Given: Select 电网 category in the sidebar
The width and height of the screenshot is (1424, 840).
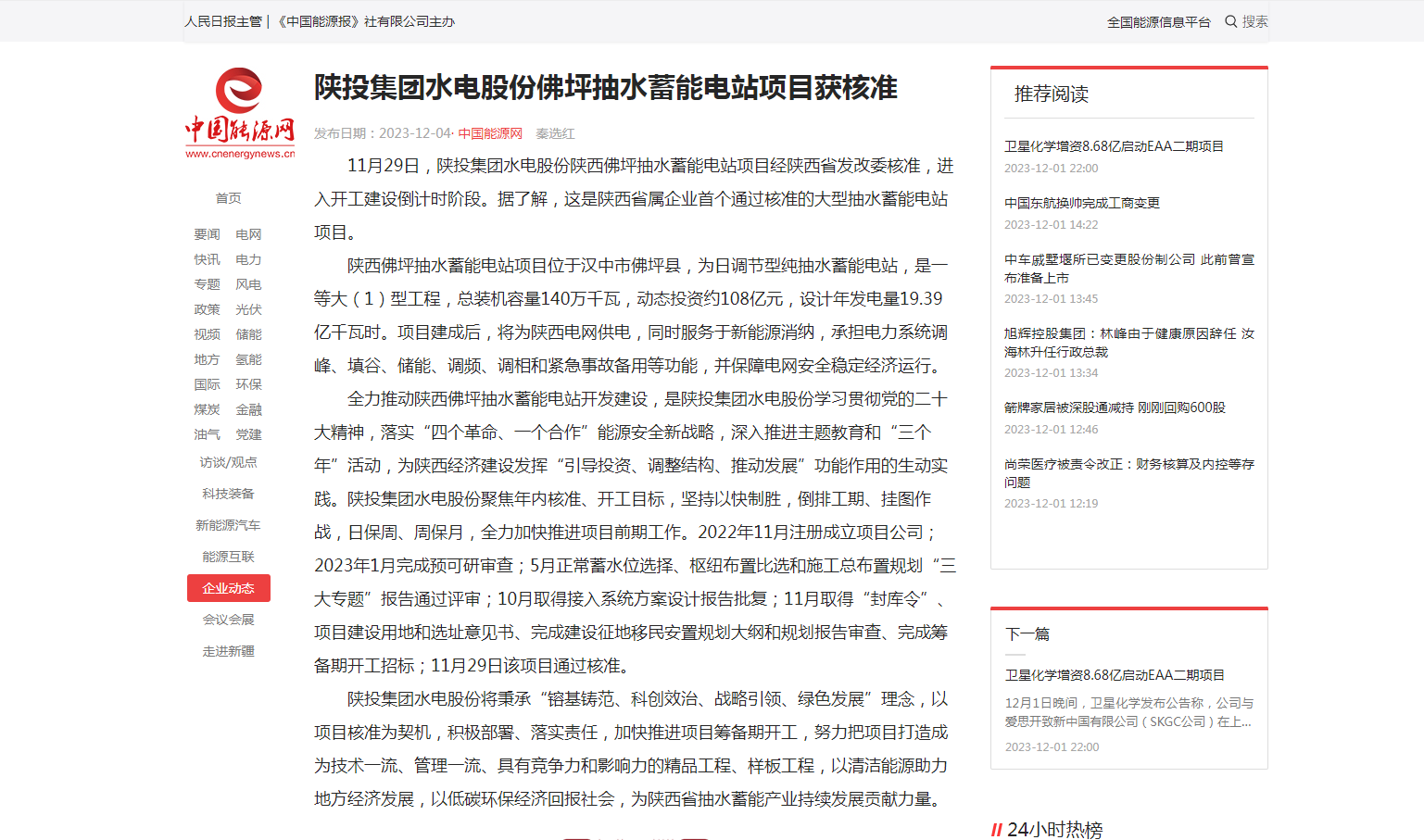Looking at the screenshot, I should [x=248, y=234].
